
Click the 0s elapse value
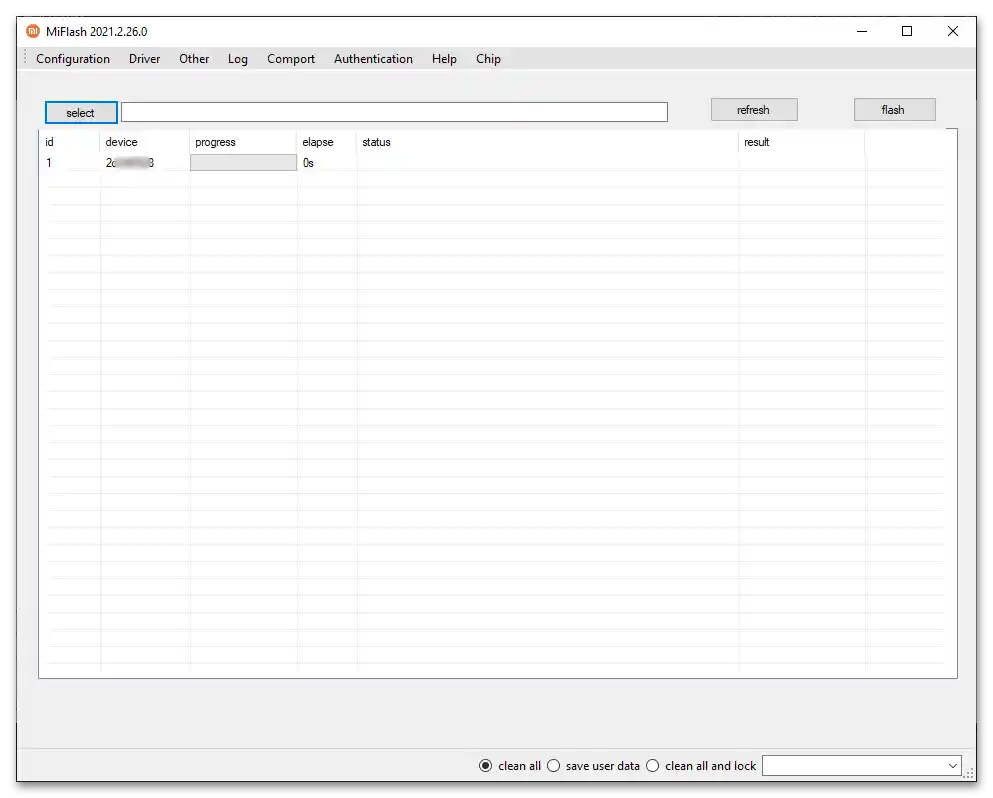point(308,163)
